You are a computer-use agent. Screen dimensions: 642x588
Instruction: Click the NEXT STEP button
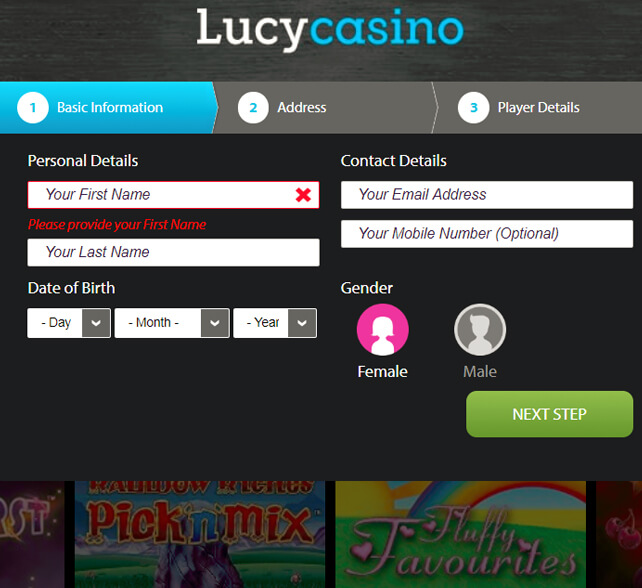(549, 414)
